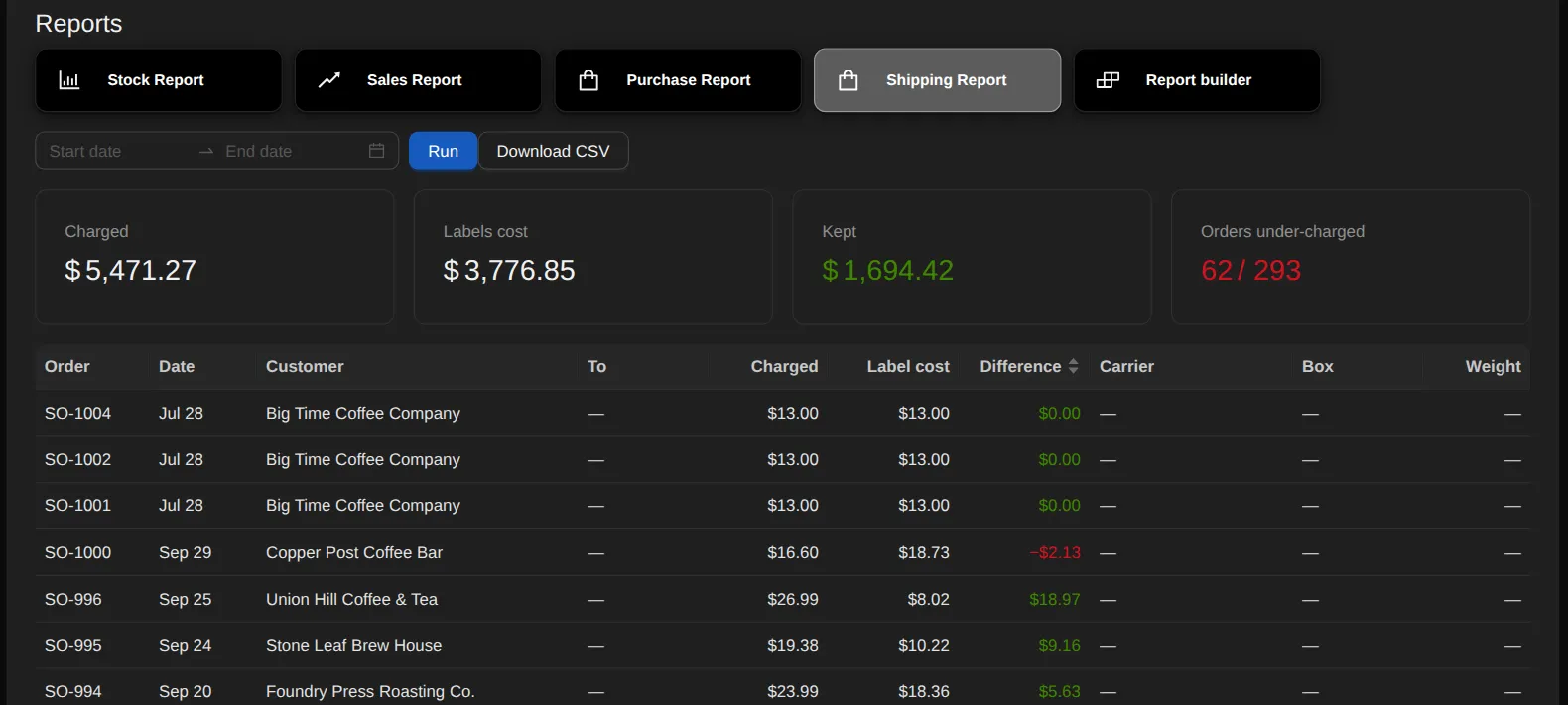Download the report as CSV

tap(554, 151)
